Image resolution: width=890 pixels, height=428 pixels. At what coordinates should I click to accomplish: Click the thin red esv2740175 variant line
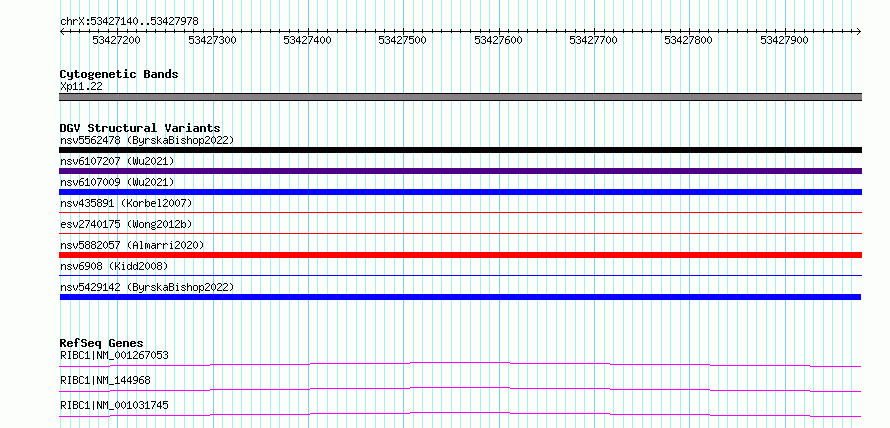(x=460, y=233)
